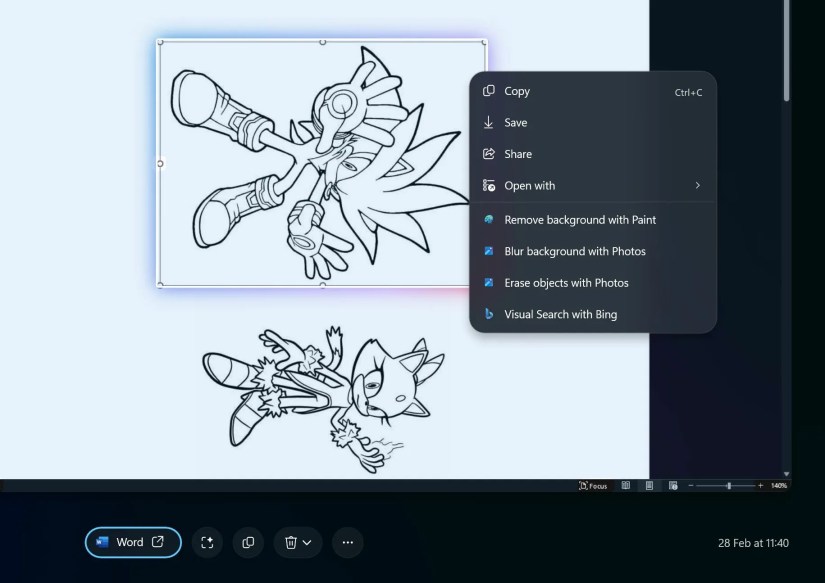825x583 pixels.
Task: Select the Copy snip icon in bottom toolbar
Action: point(247,542)
